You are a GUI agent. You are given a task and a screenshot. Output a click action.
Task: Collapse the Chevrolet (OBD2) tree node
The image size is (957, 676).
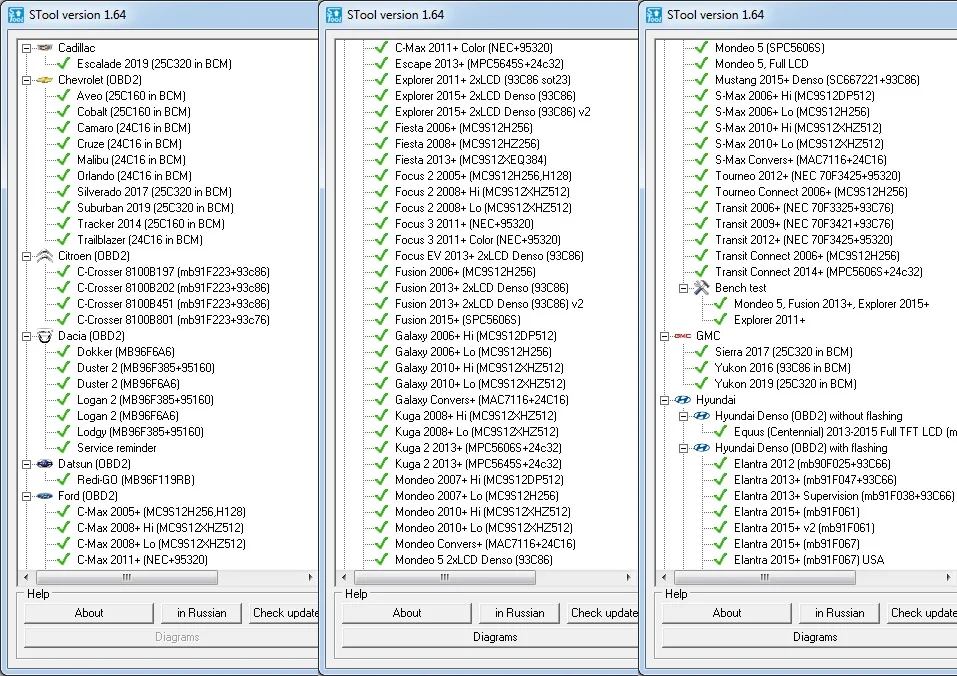click(x=26, y=80)
